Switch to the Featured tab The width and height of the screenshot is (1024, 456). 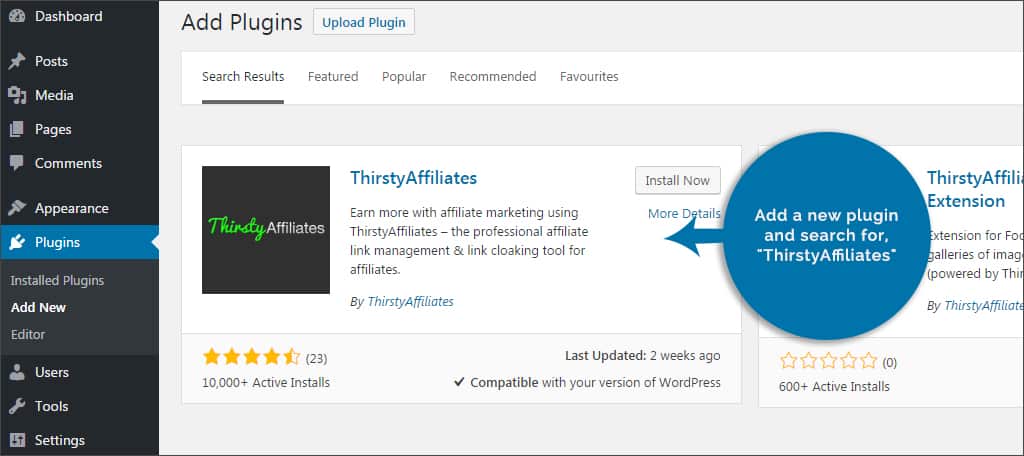333,77
